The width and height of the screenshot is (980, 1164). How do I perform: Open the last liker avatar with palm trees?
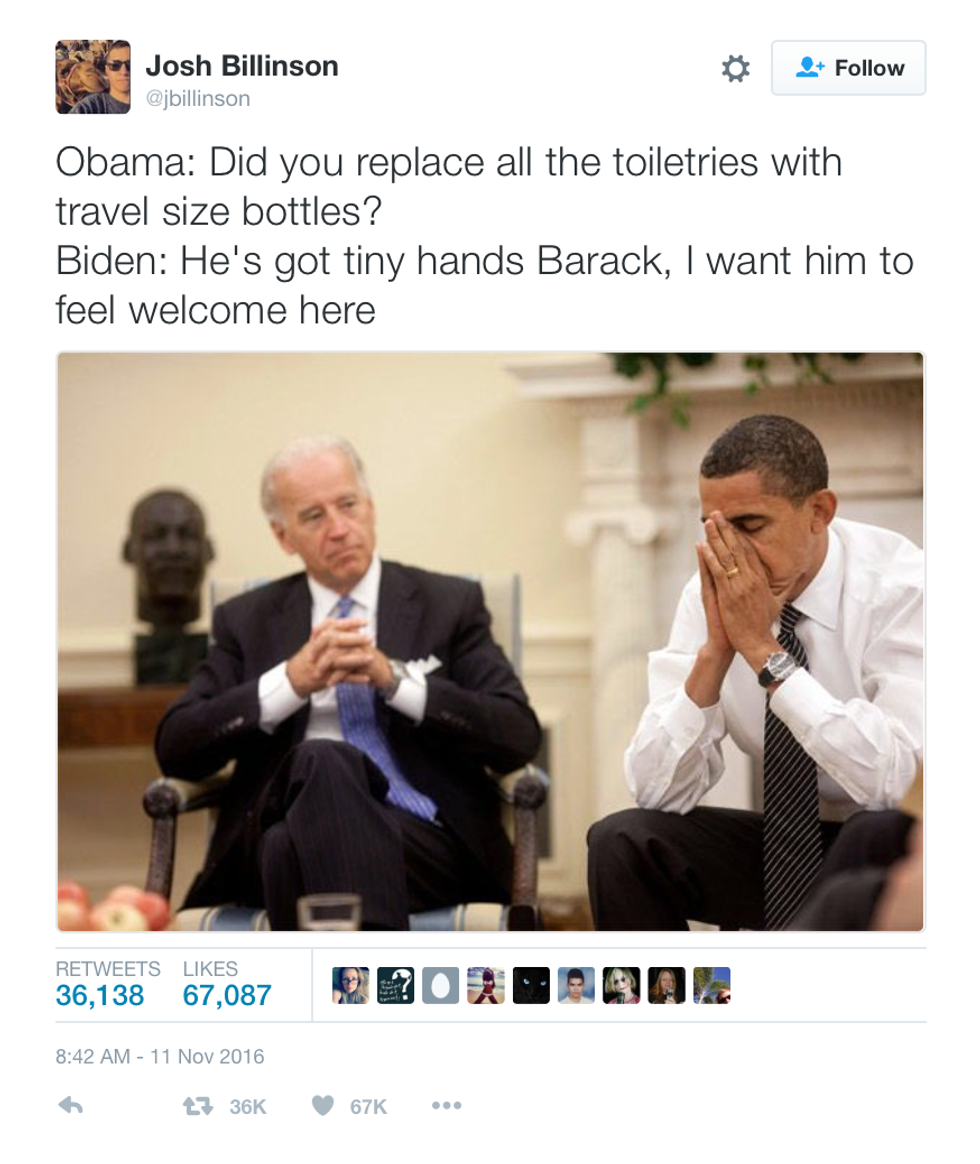[712, 985]
